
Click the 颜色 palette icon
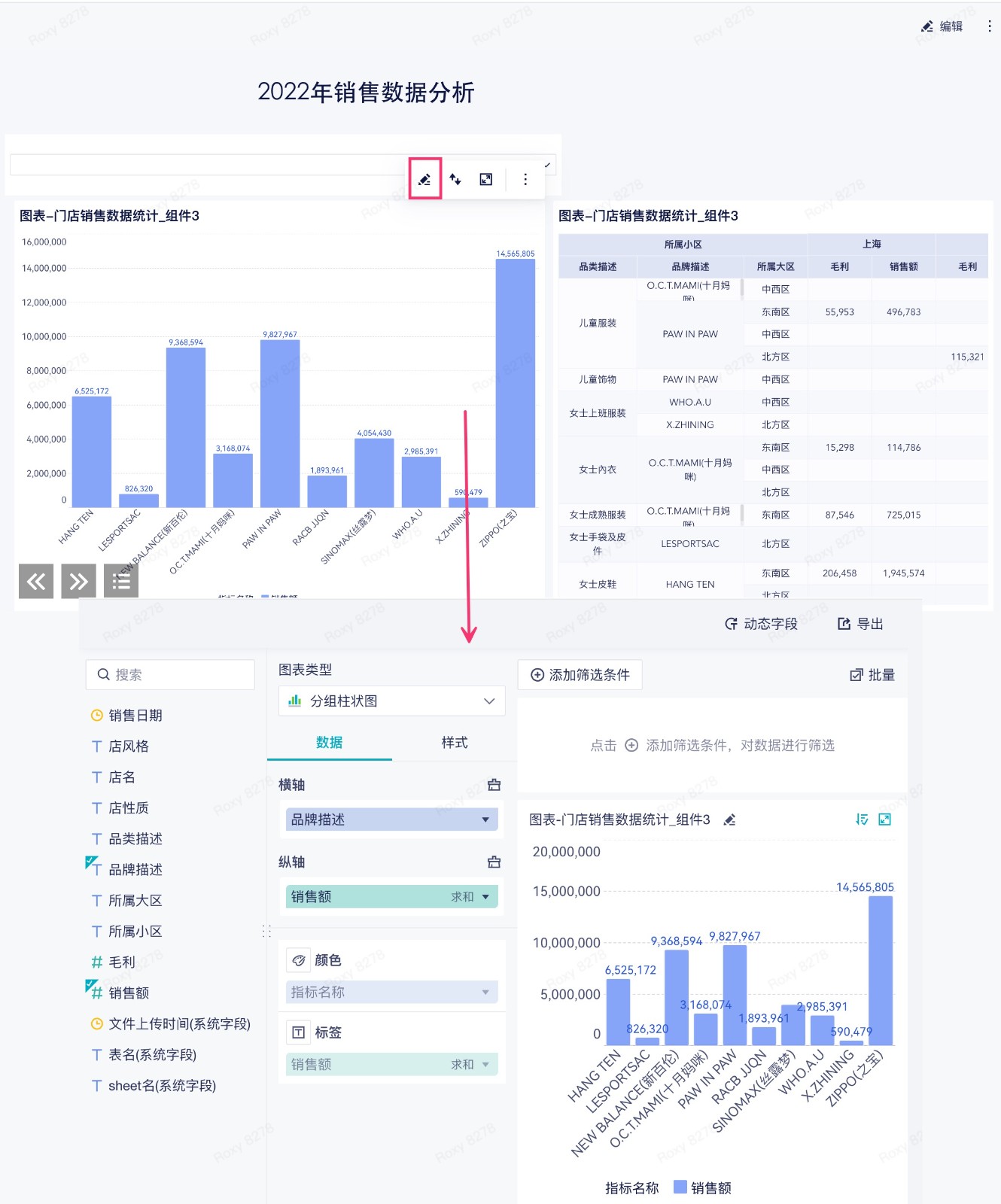[299, 960]
